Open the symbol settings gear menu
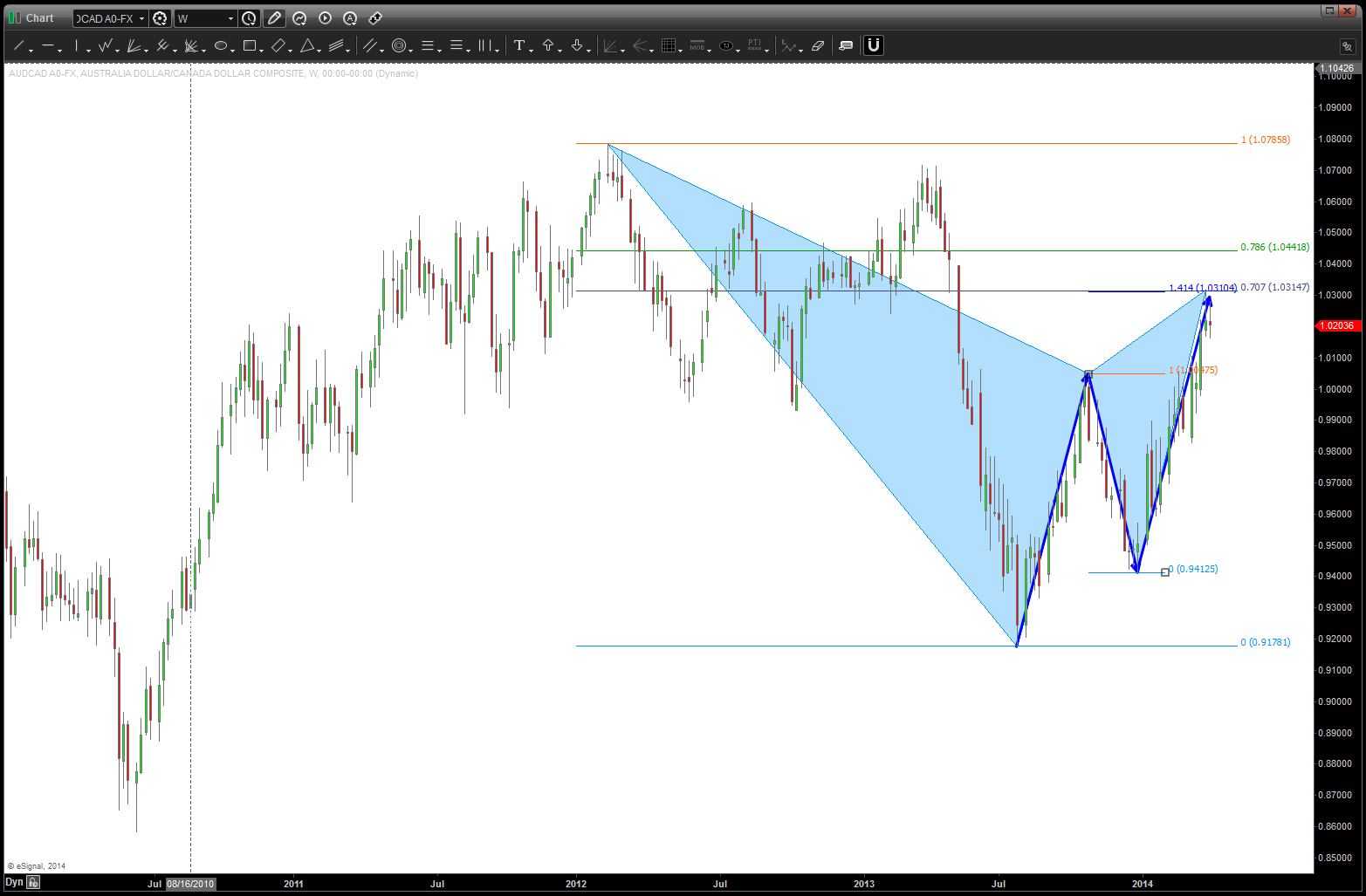This screenshot has height=896, width=1366. pos(160,18)
